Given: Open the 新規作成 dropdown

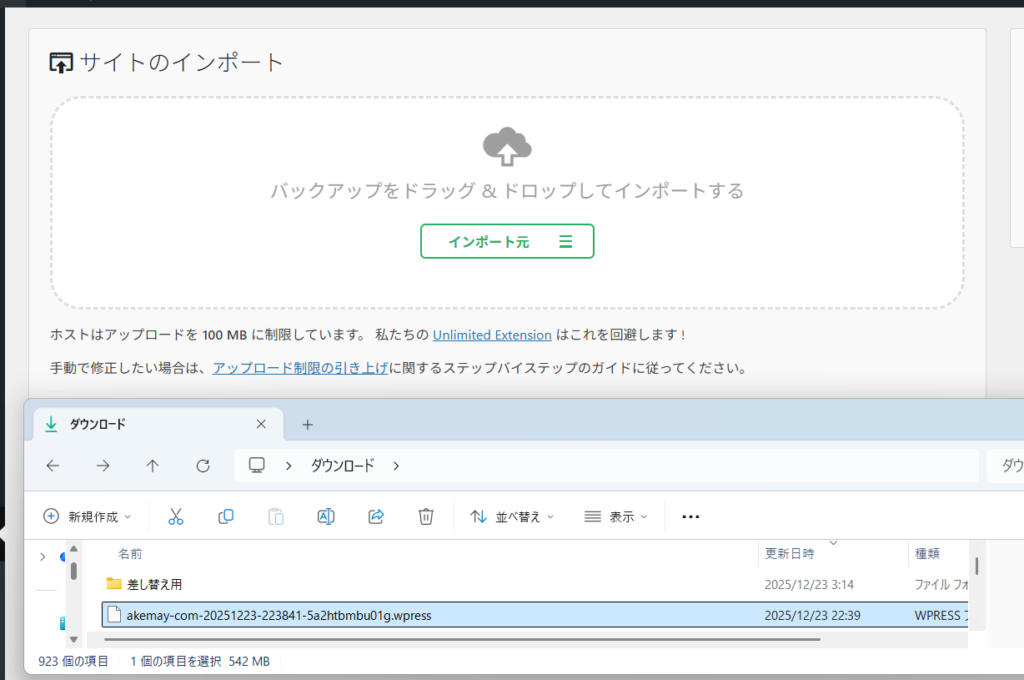Looking at the screenshot, I should (x=88, y=517).
